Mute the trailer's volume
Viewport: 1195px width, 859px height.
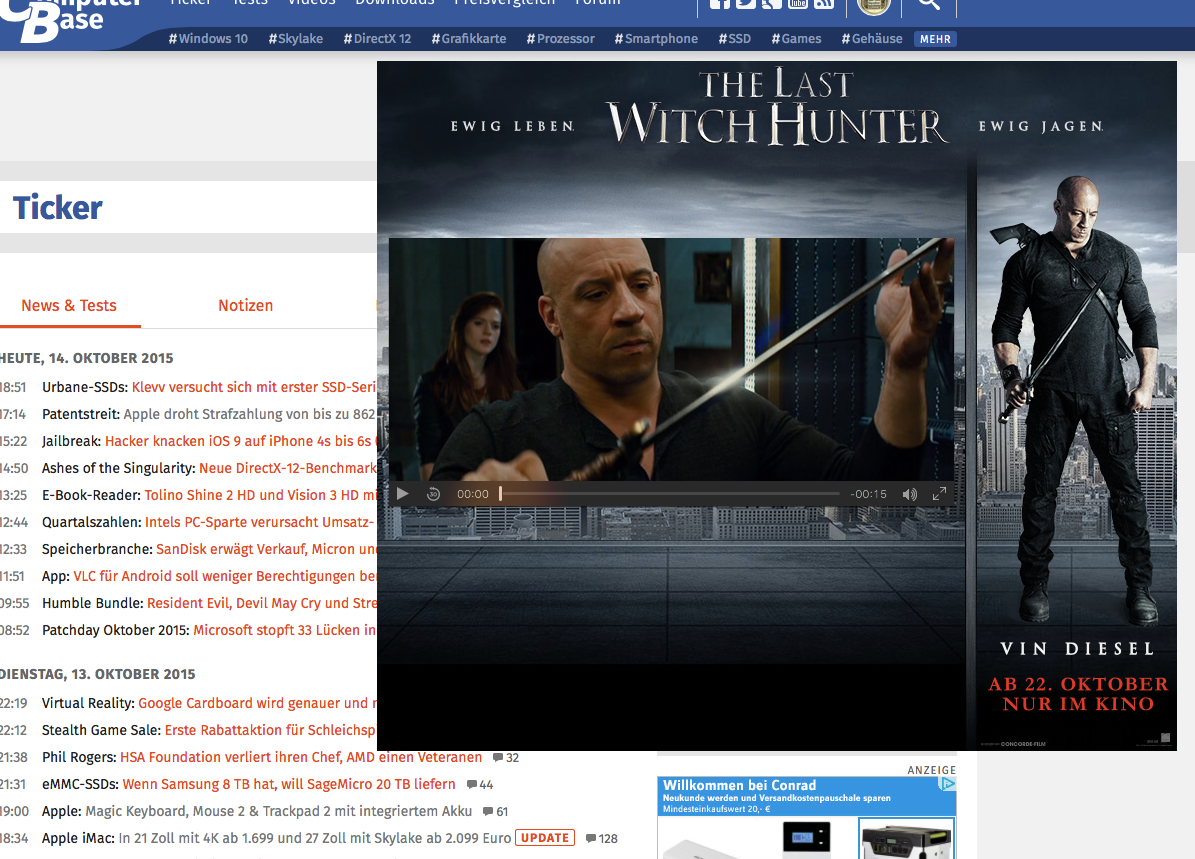[x=910, y=494]
